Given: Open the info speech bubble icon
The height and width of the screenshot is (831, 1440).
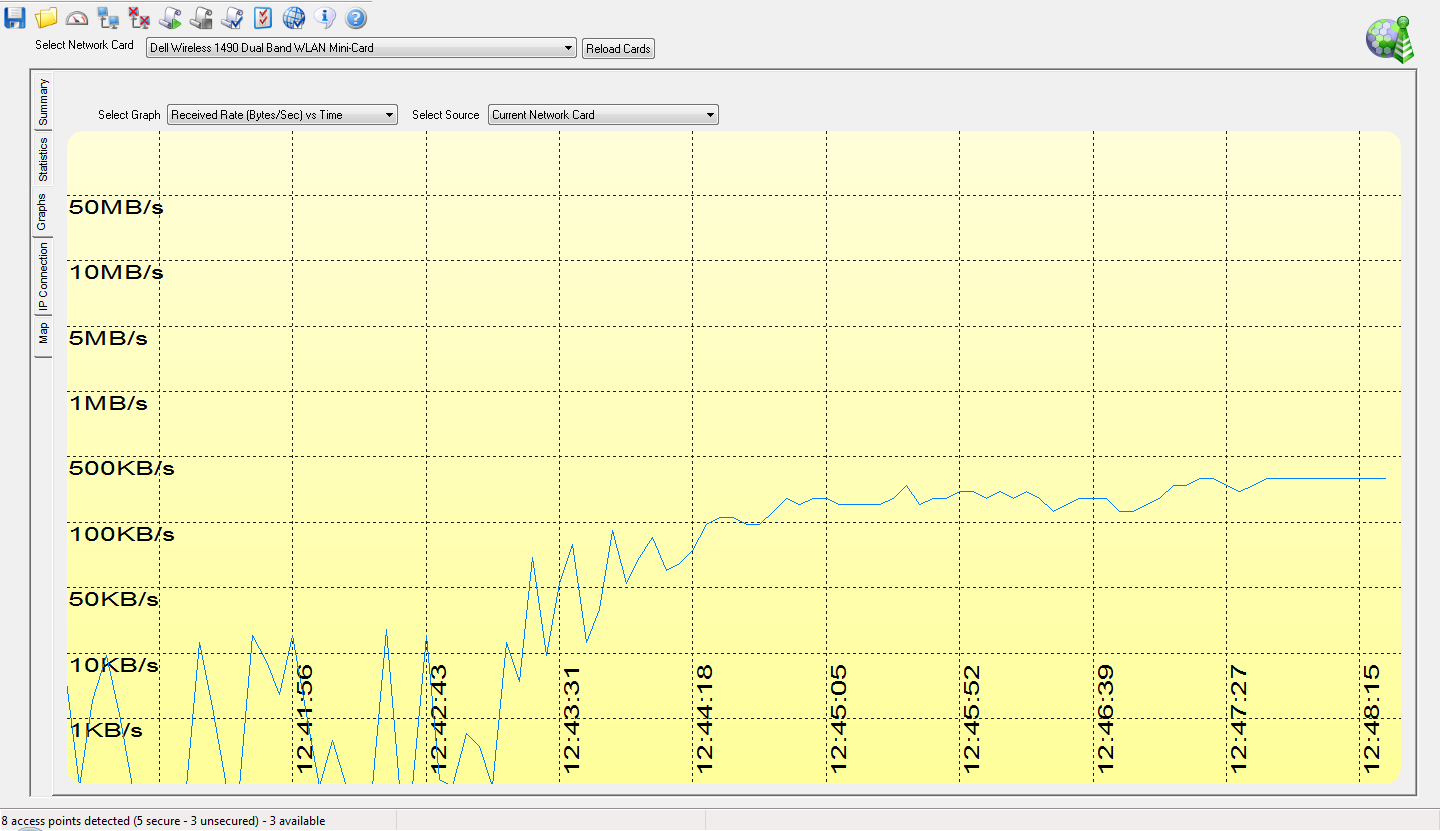Looking at the screenshot, I should [x=324, y=17].
